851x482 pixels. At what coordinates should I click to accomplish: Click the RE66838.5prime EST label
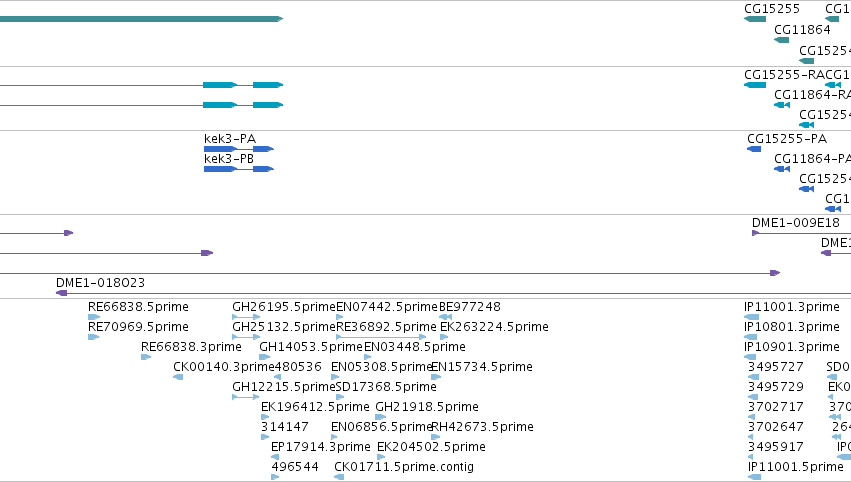pyautogui.click(x=138, y=307)
